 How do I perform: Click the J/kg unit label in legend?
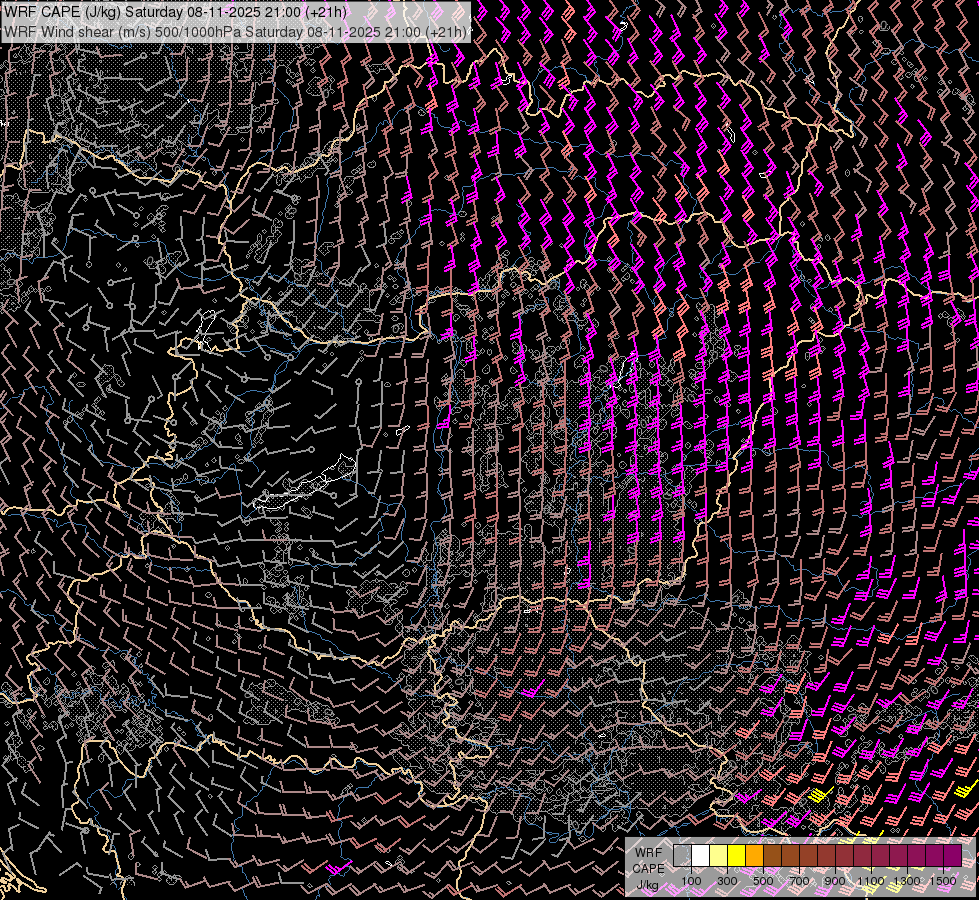click(647, 885)
